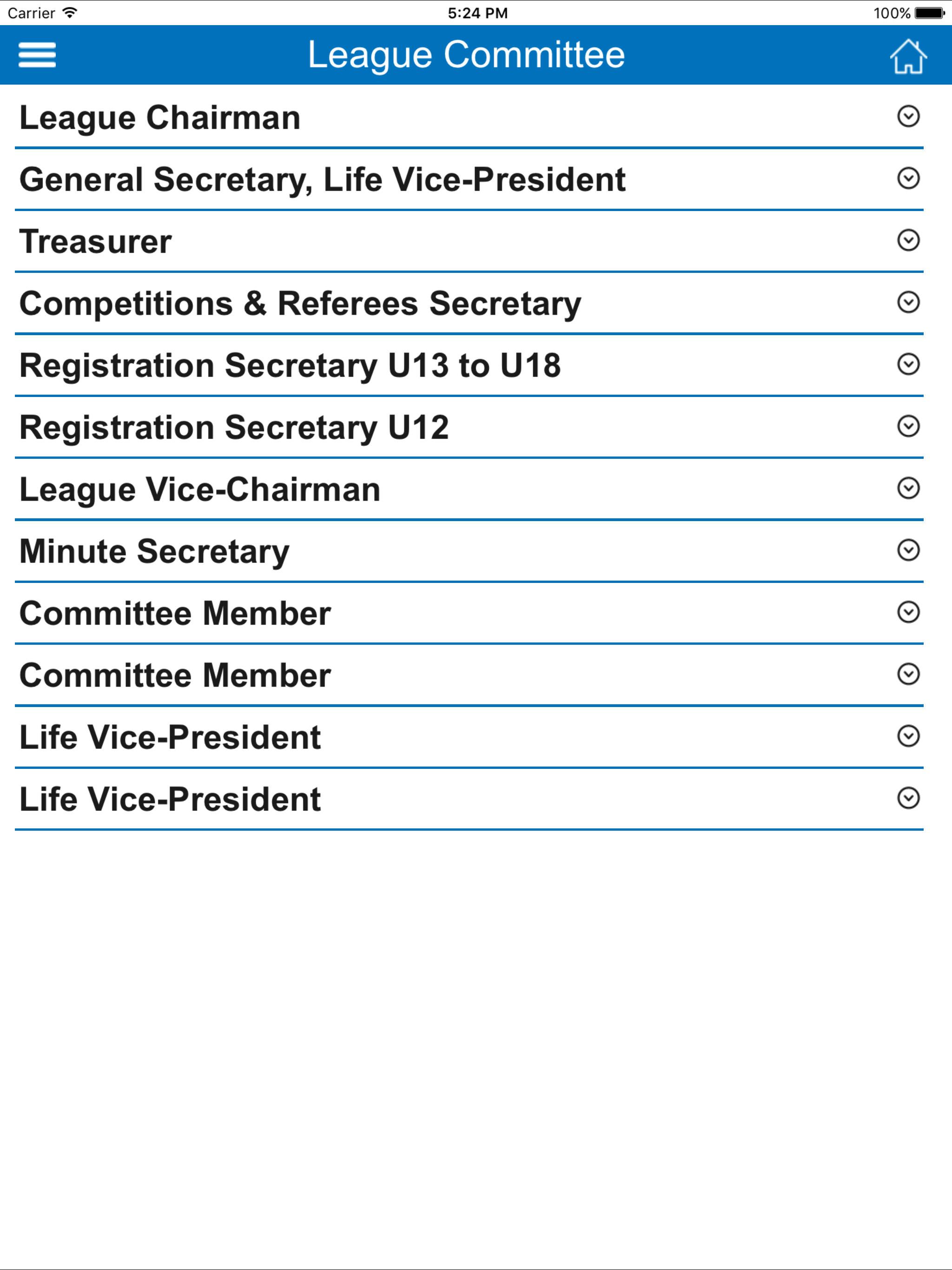Go to home via house icon
The height and width of the screenshot is (1270, 952).
[908, 56]
